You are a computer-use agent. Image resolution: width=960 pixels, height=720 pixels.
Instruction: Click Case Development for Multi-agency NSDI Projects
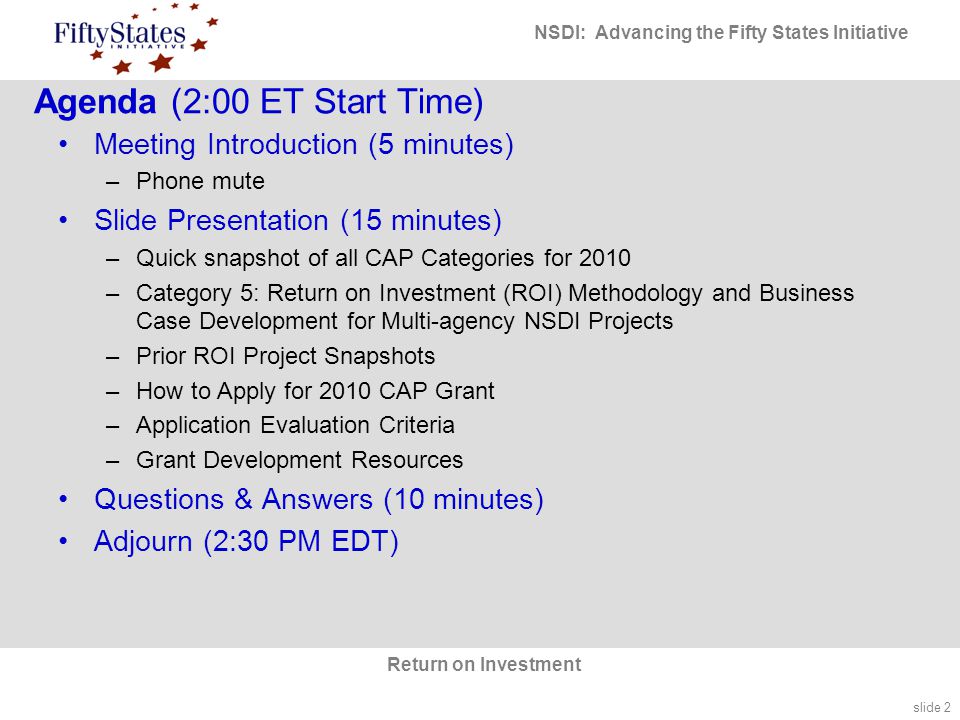coord(404,321)
